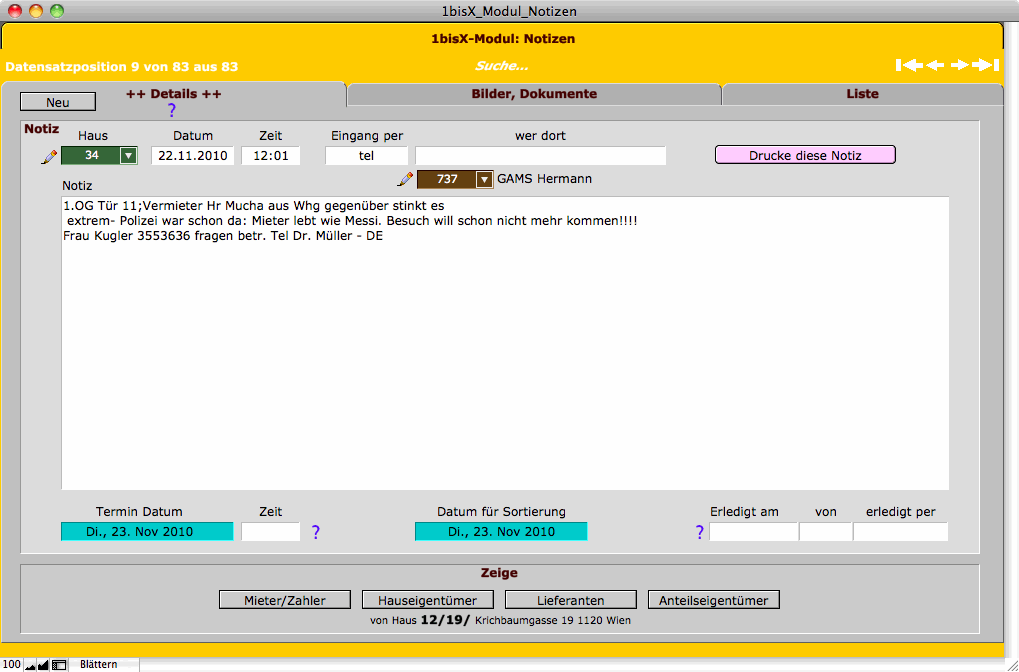
Task: Toggle the status area icon at bottom
Action: (x=59, y=665)
